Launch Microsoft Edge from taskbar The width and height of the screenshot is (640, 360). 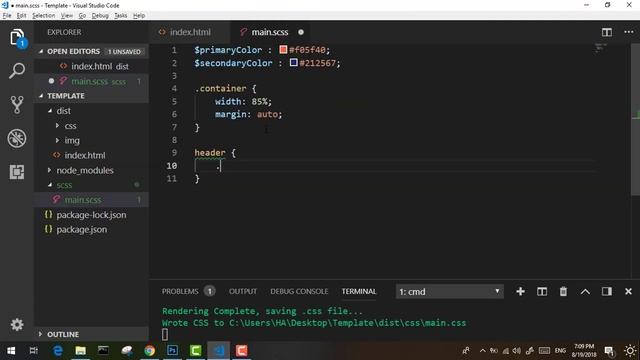(58, 351)
